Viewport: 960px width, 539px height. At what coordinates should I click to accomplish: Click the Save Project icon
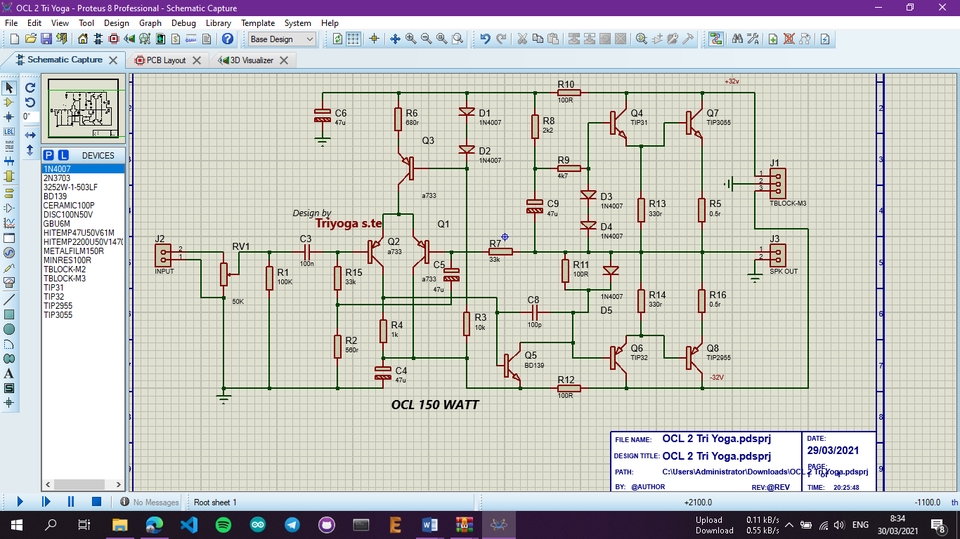click(x=46, y=39)
